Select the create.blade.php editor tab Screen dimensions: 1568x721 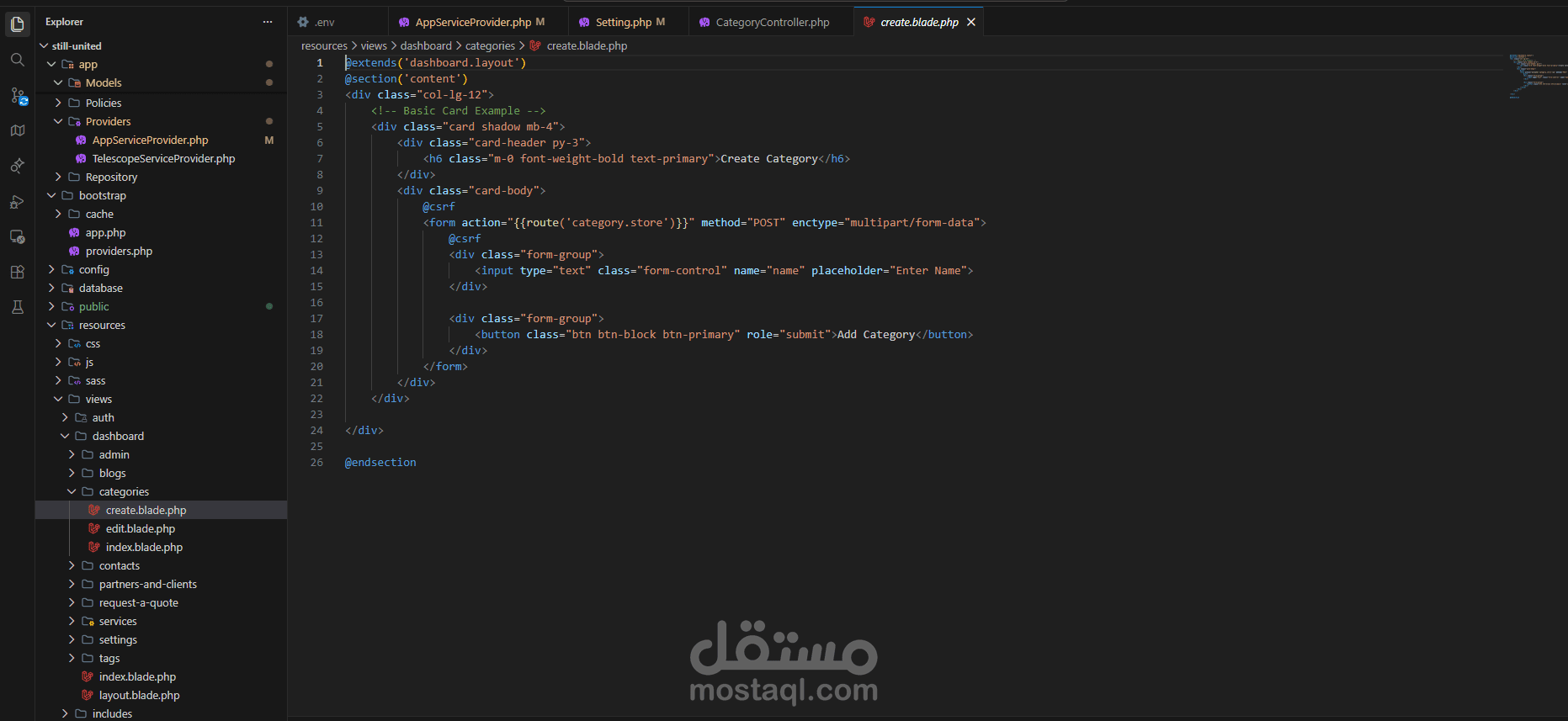pos(918,22)
